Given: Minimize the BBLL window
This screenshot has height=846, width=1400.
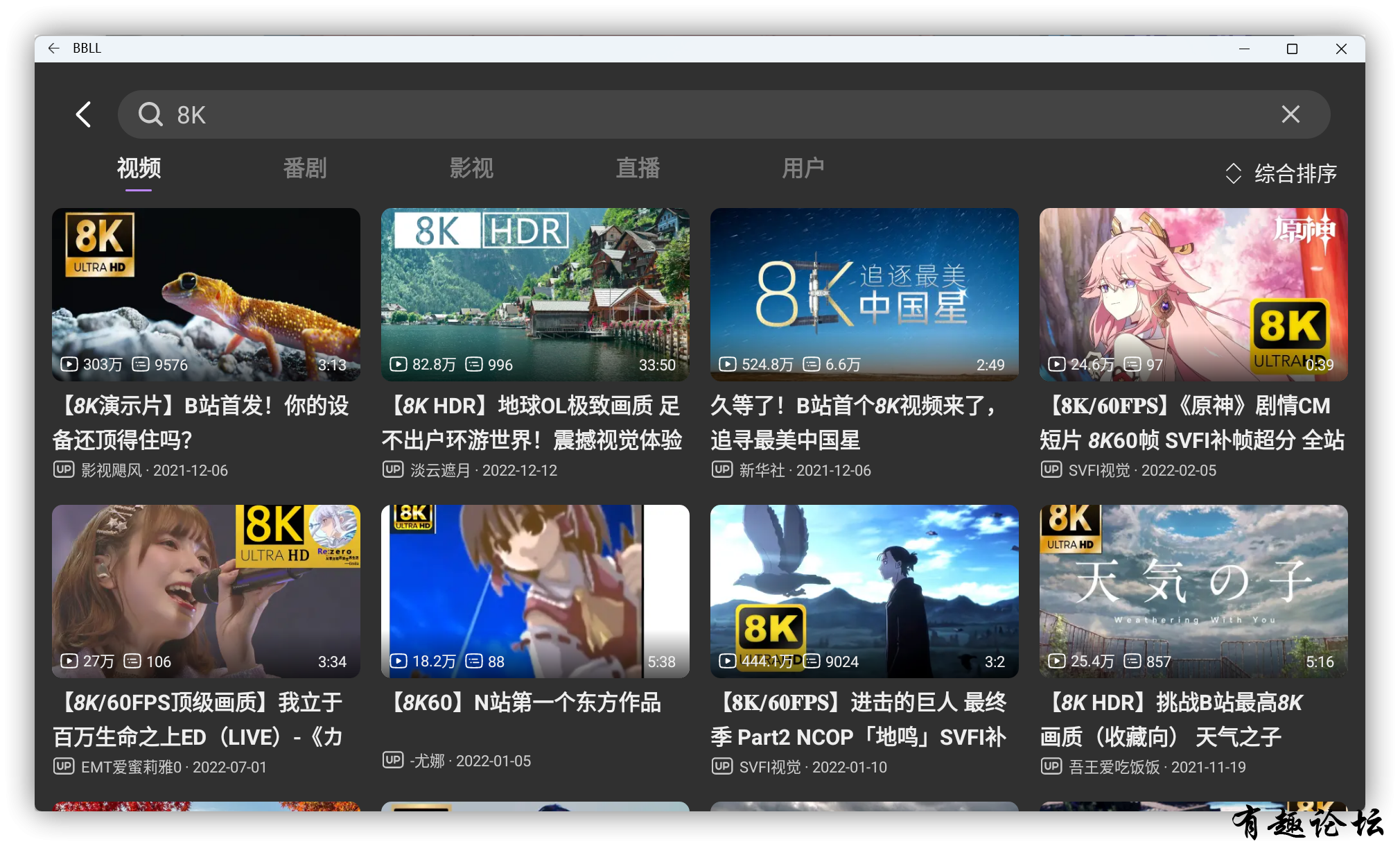Looking at the screenshot, I should pyautogui.click(x=1244, y=49).
